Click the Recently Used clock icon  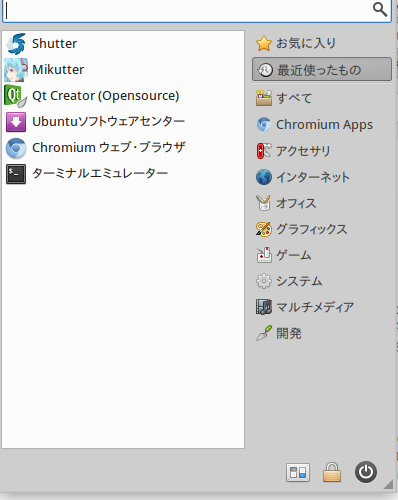click(x=265, y=70)
